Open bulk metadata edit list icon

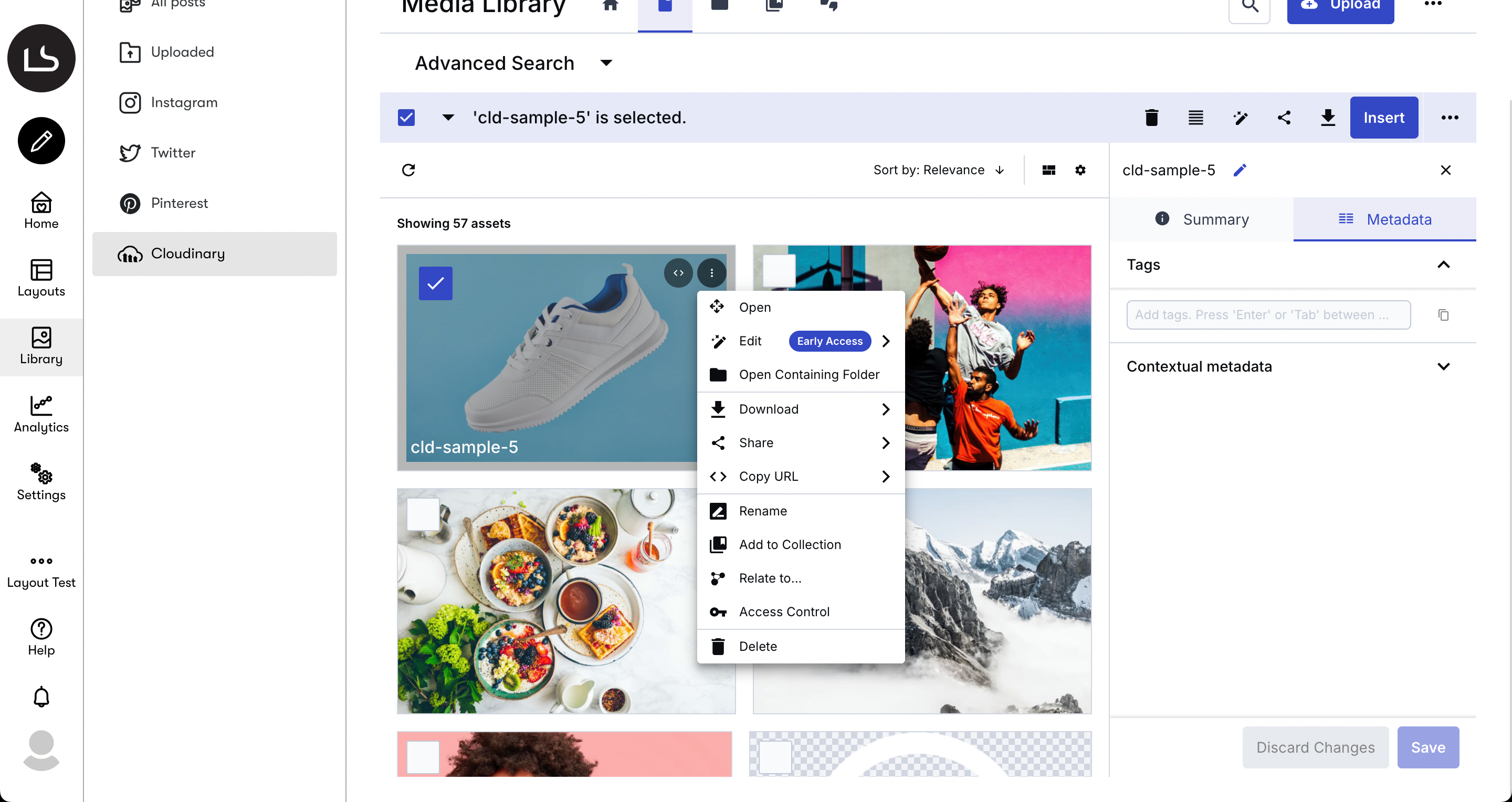(1195, 118)
